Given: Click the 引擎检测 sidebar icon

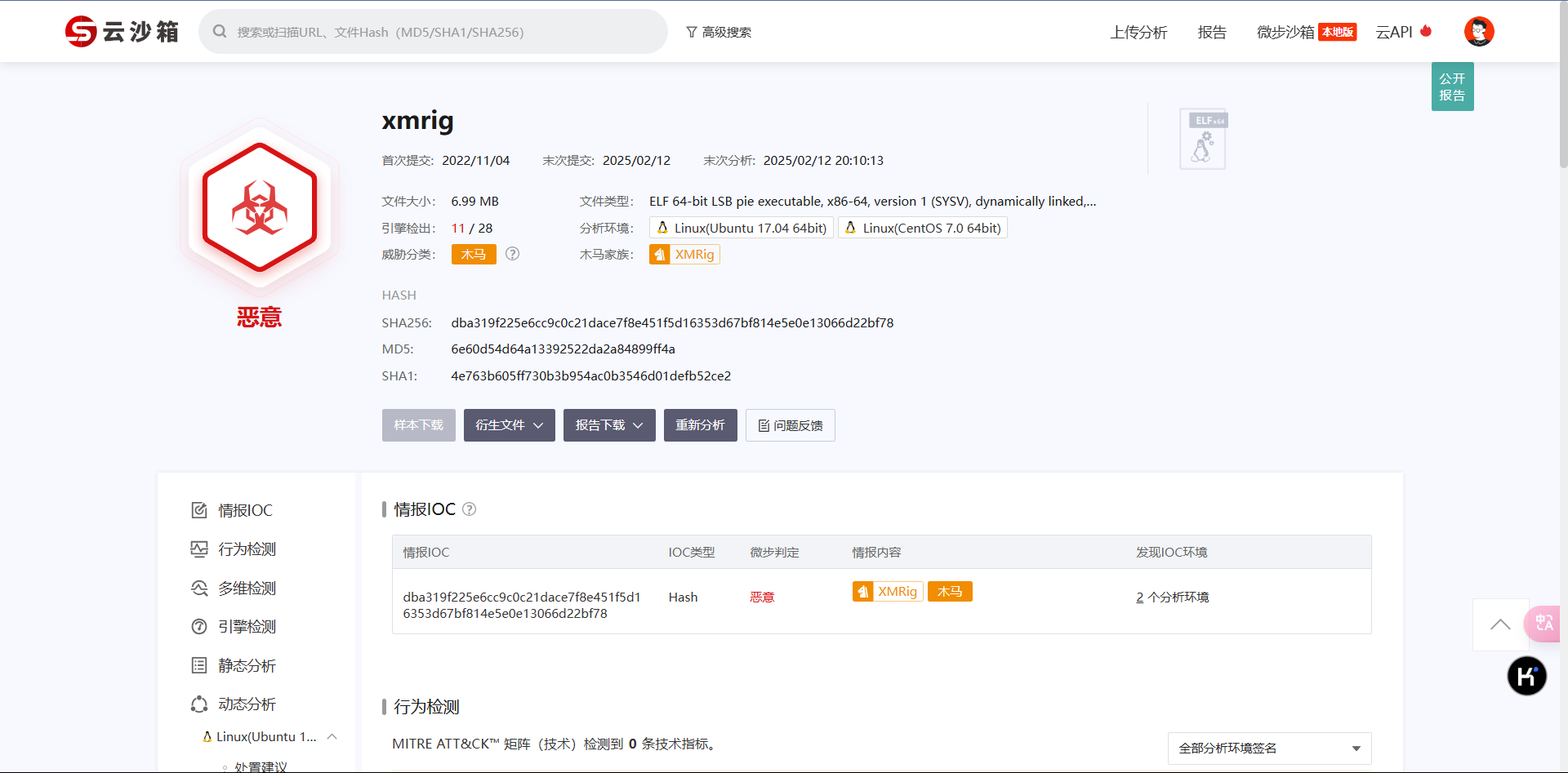Looking at the screenshot, I should click(x=199, y=627).
